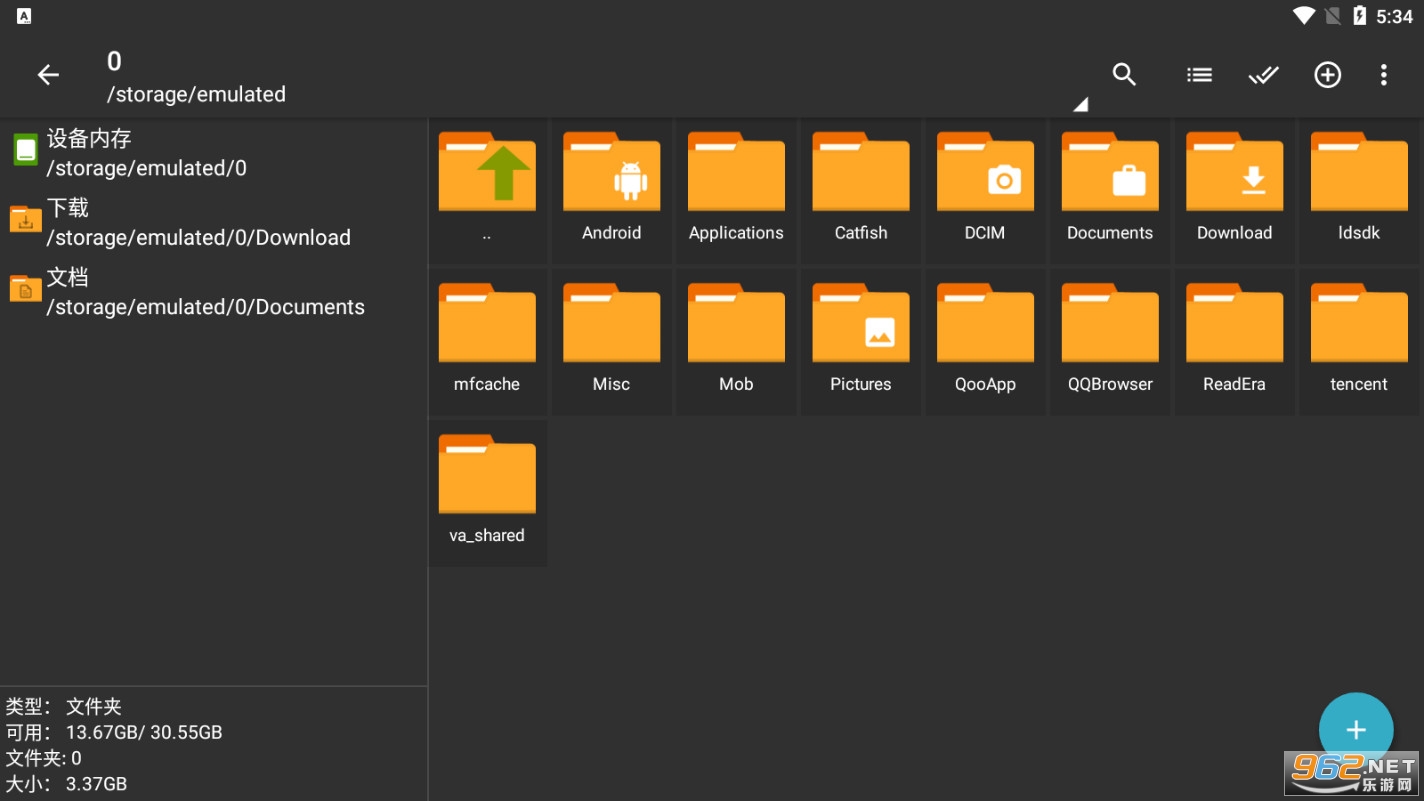Image resolution: width=1424 pixels, height=801 pixels.
Task: Open the ReadEra folder
Action: [x=1234, y=341]
